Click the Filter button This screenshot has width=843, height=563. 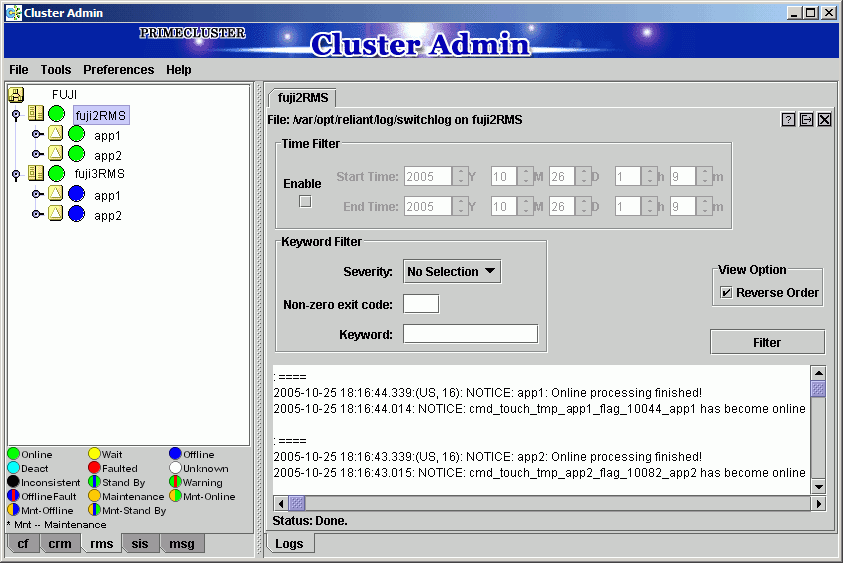767,342
